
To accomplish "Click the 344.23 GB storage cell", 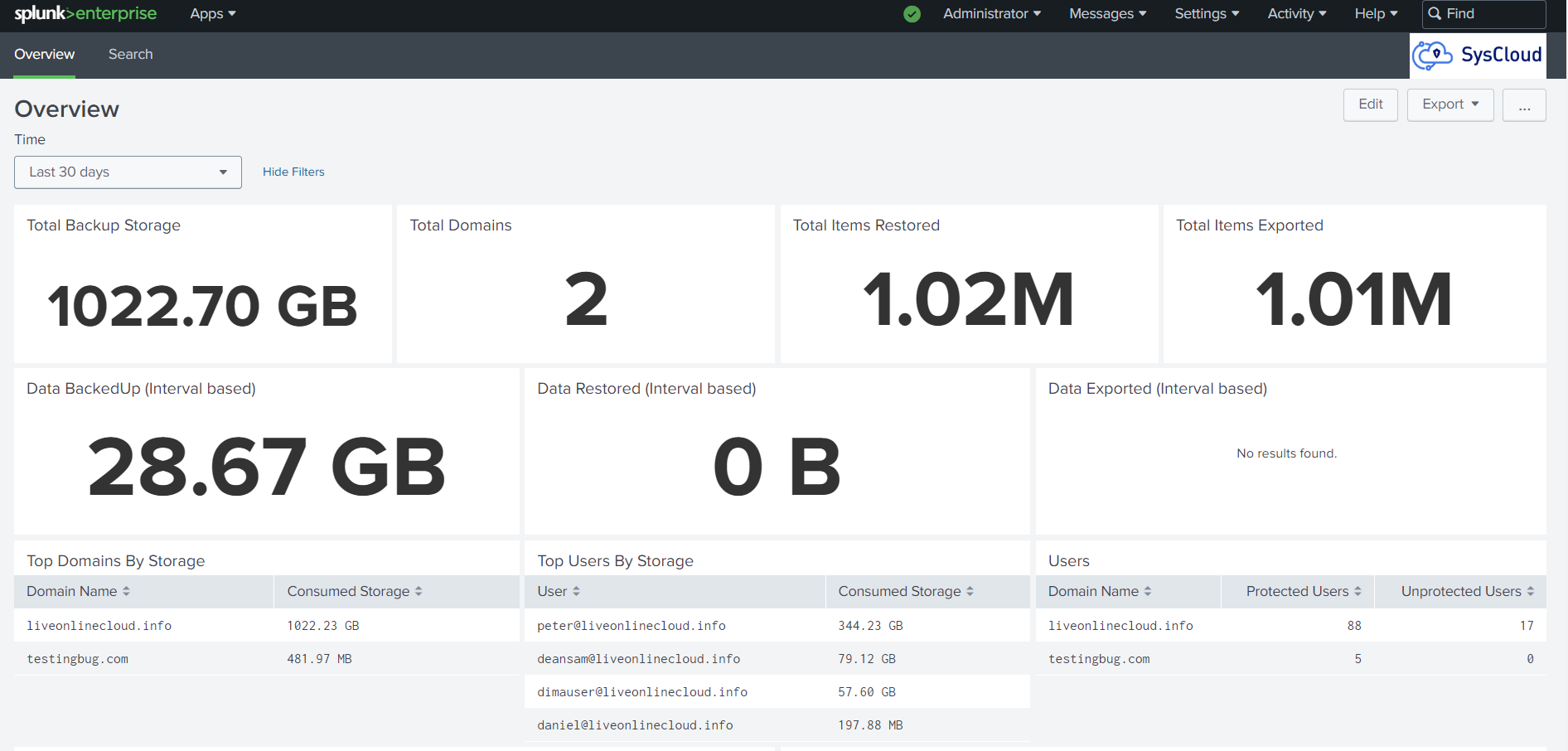I will pyautogui.click(x=870, y=626).
